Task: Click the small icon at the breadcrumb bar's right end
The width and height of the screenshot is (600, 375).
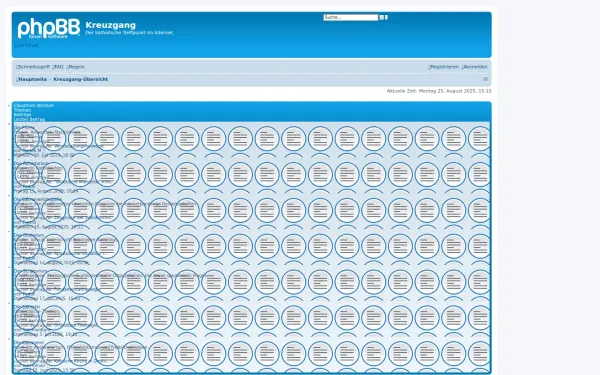Action: (x=485, y=79)
